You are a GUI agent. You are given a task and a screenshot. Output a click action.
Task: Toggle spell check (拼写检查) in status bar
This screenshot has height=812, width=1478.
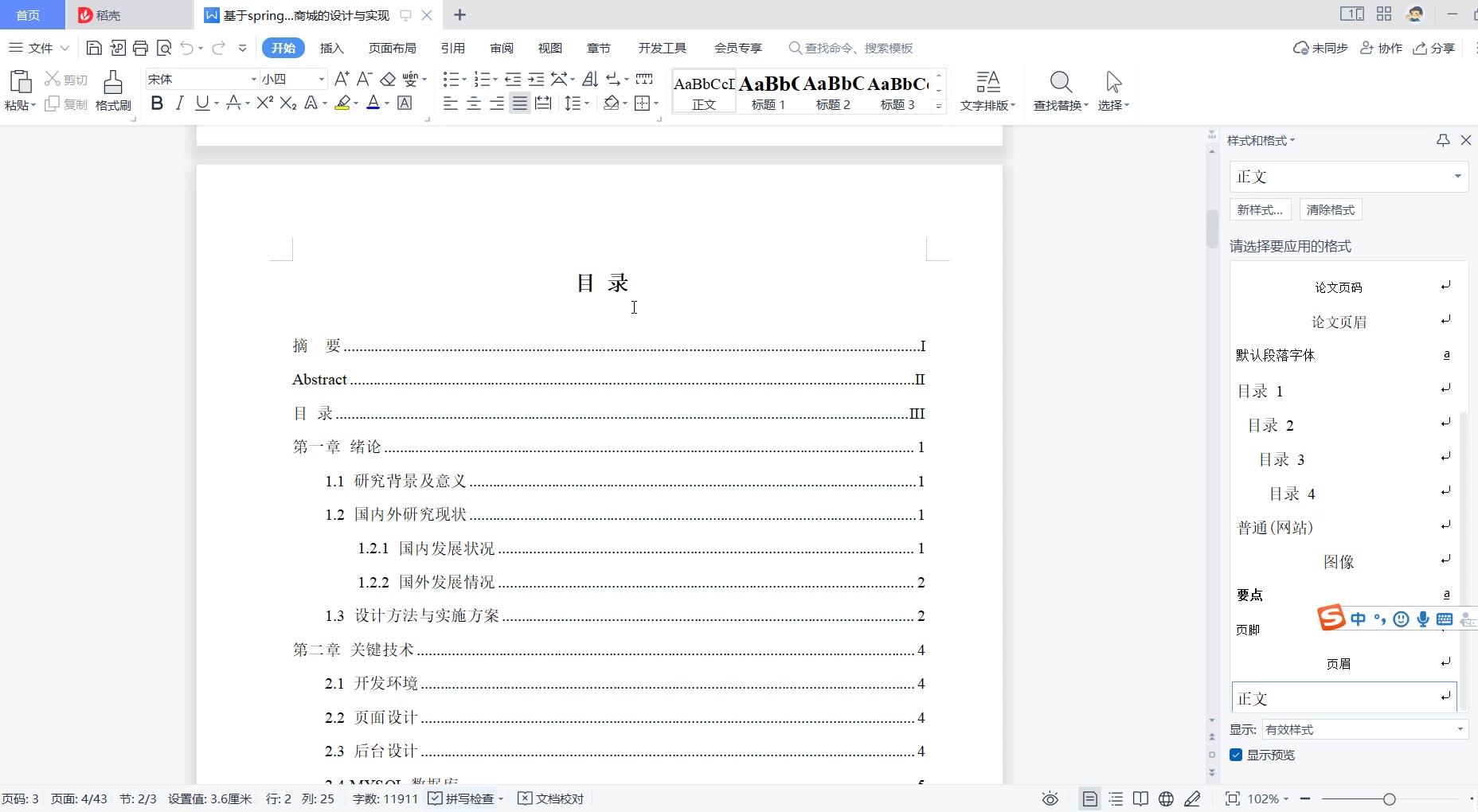[464, 798]
